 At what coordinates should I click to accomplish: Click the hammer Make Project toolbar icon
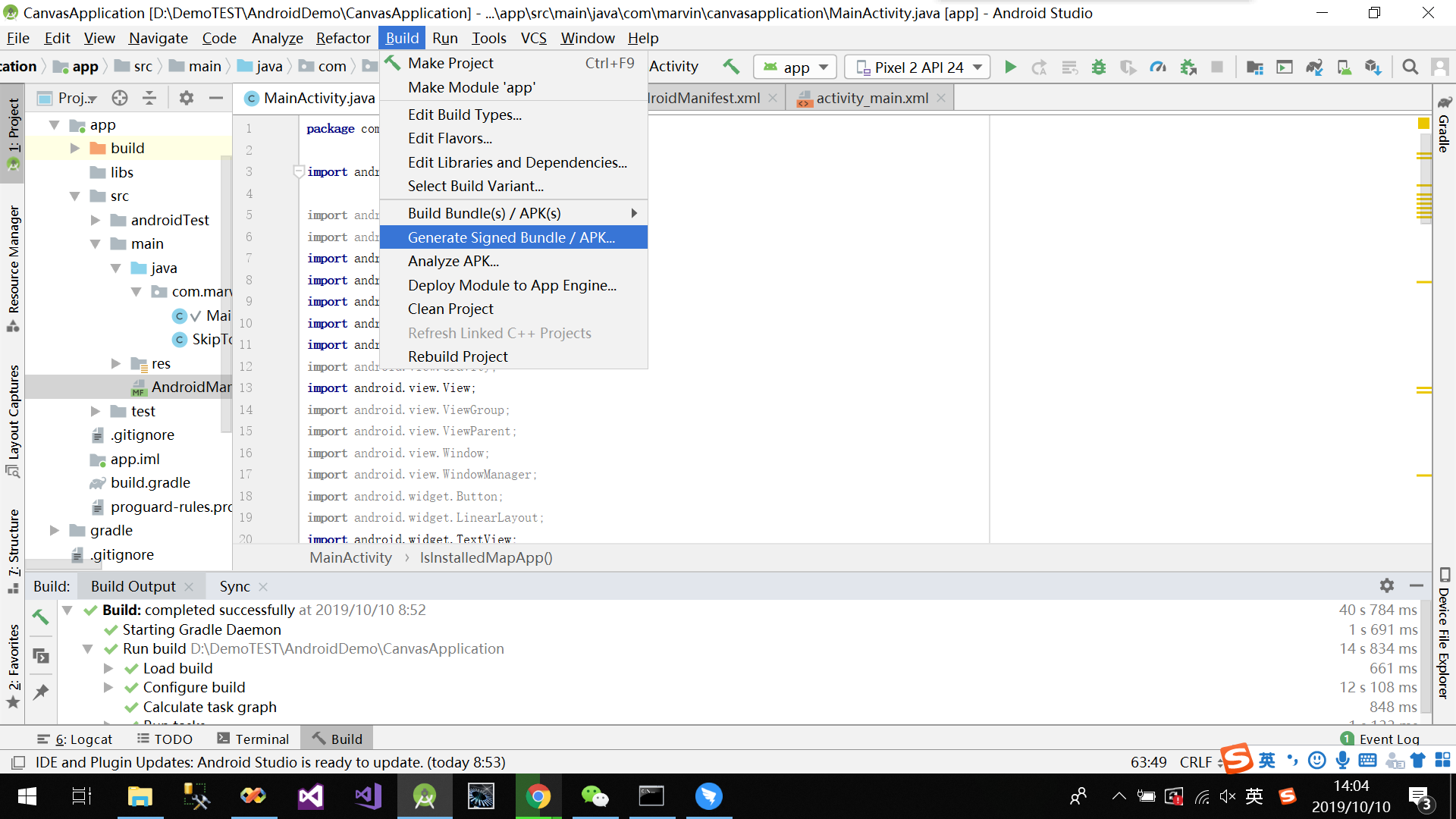(x=731, y=67)
